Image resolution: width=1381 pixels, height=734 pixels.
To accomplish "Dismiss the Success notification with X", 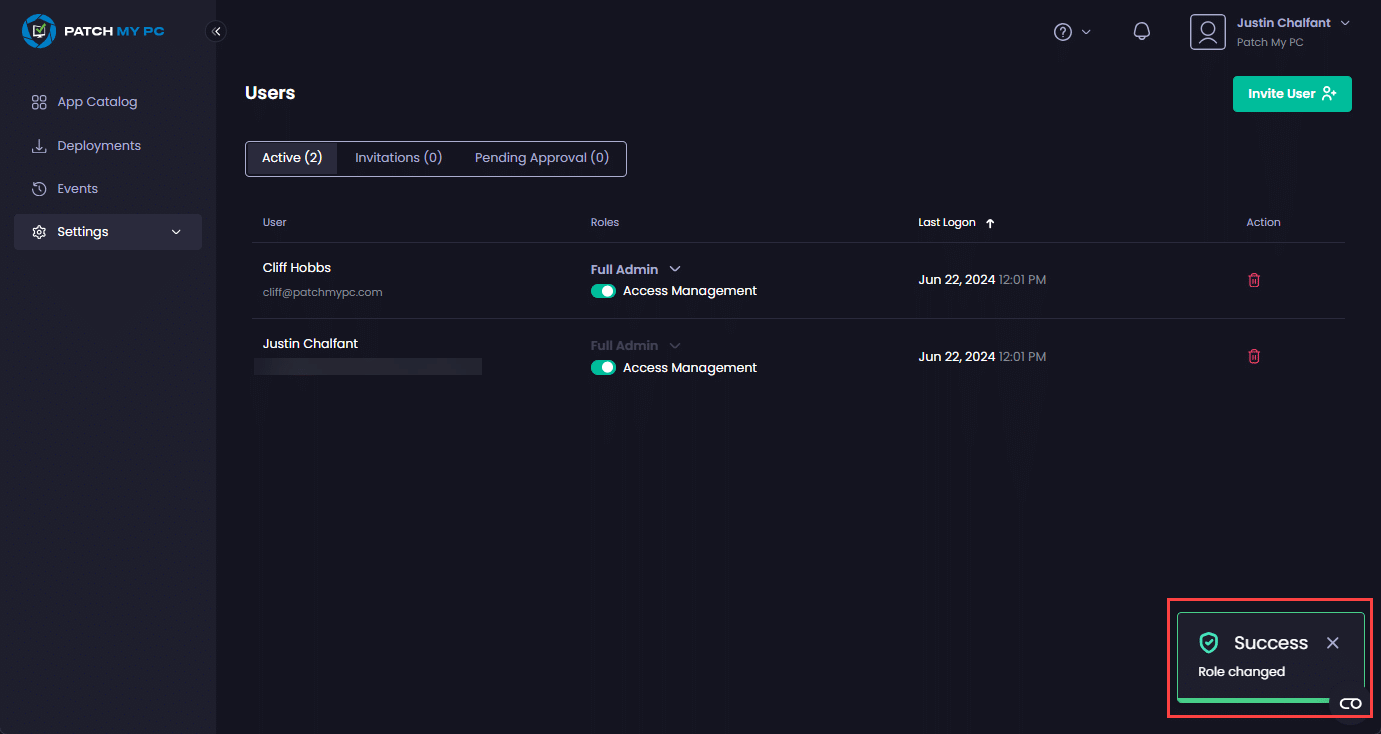I will point(1332,643).
